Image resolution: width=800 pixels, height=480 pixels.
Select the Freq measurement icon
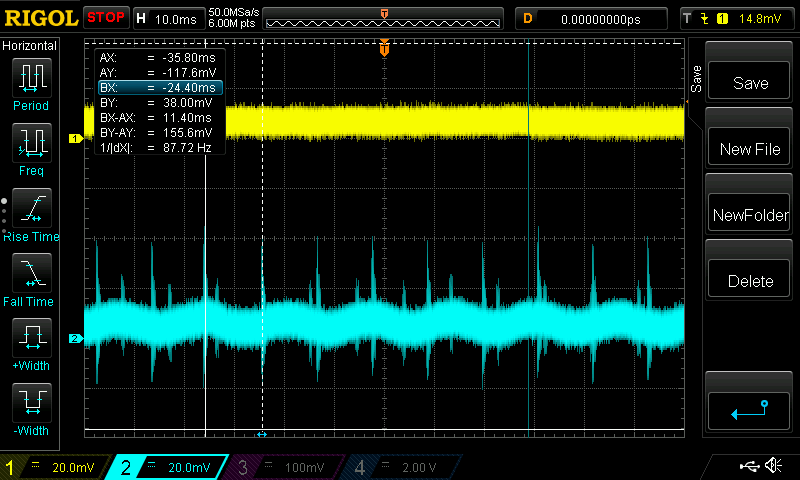pyautogui.click(x=32, y=143)
